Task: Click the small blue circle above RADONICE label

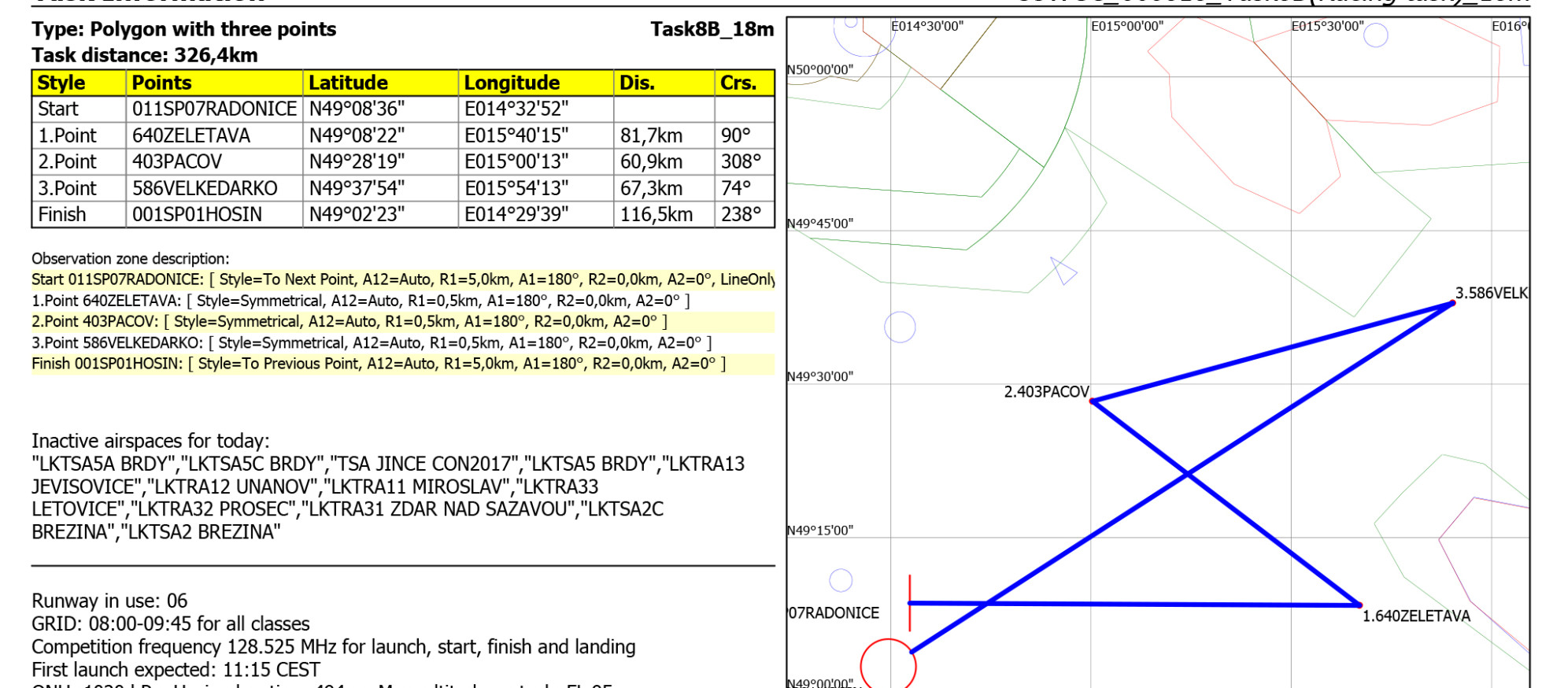Action: tap(841, 580)
